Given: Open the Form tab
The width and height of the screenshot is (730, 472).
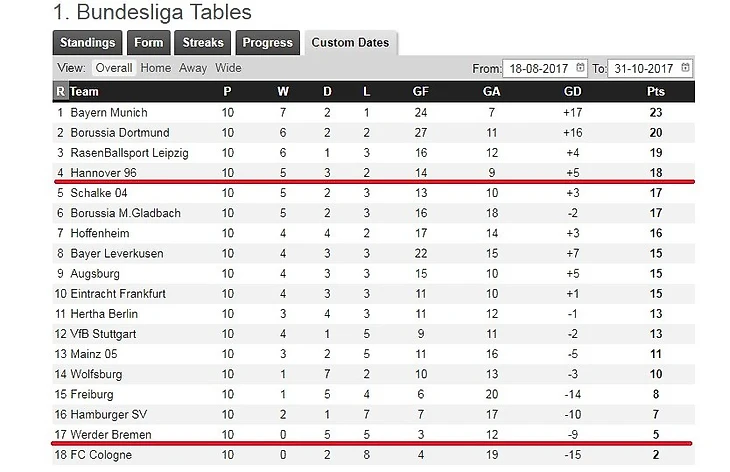Looking at the screenshot, I should click(x=149, y=43).
